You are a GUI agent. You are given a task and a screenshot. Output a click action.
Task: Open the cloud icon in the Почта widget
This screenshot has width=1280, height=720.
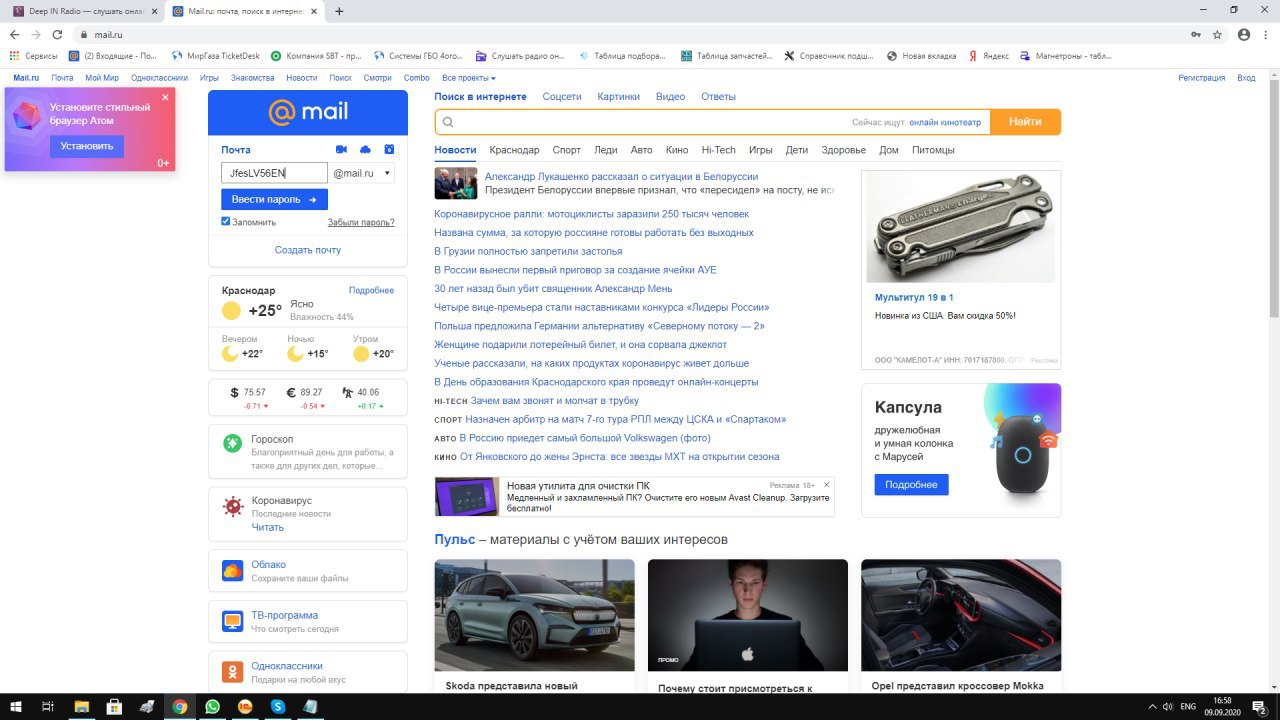(365, 149)
